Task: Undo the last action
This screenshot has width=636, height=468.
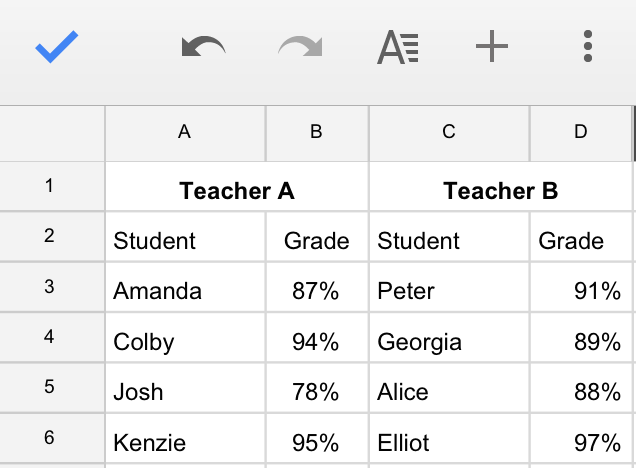Action: pyautogui.click(x=203, y=46)
